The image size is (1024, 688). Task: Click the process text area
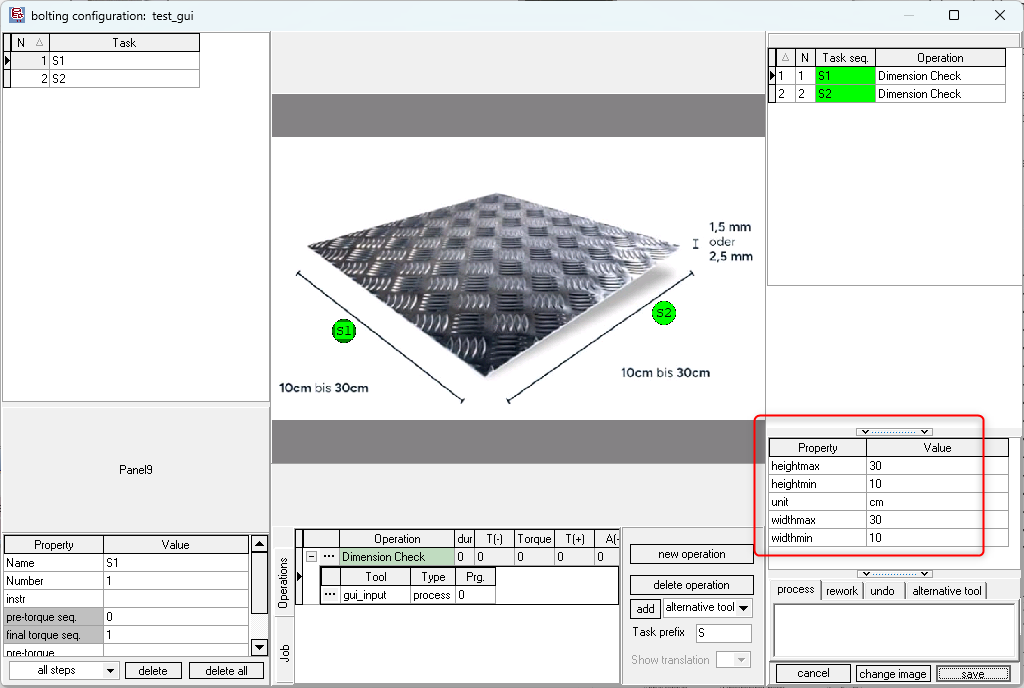coord(893,630)
